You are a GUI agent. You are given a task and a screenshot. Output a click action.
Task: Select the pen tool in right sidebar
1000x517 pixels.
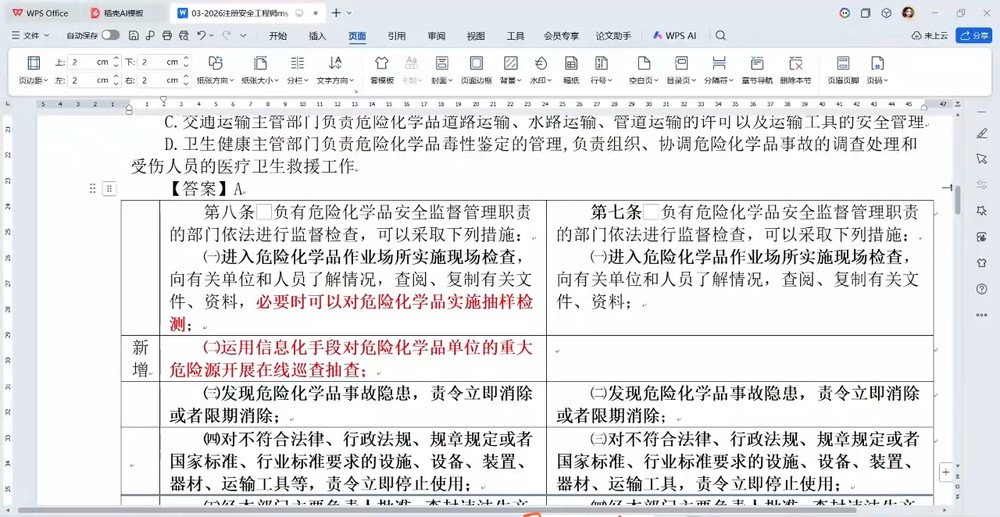[x=982, y=133]
